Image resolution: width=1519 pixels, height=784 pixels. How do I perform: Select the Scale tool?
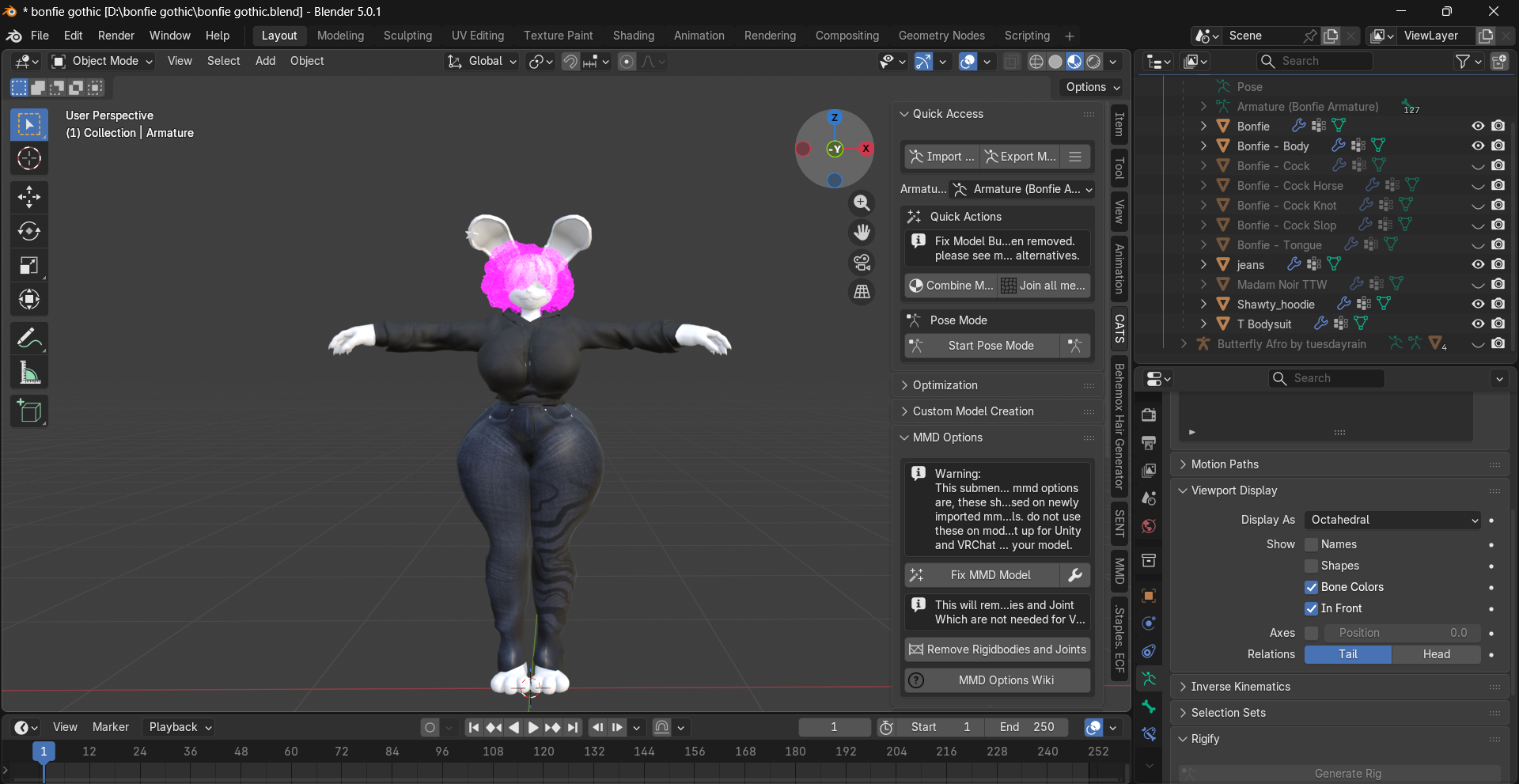pyautogui.click(x=29, y=265)
